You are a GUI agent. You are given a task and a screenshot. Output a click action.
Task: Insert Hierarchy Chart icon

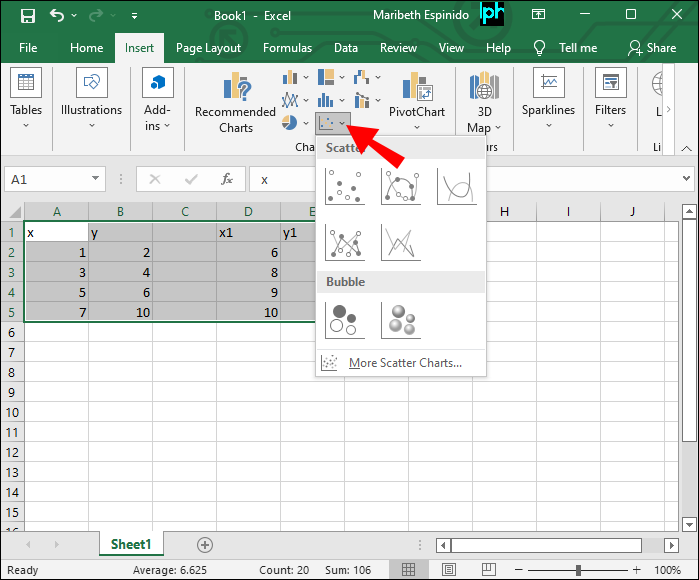click(x=326, y=77)
